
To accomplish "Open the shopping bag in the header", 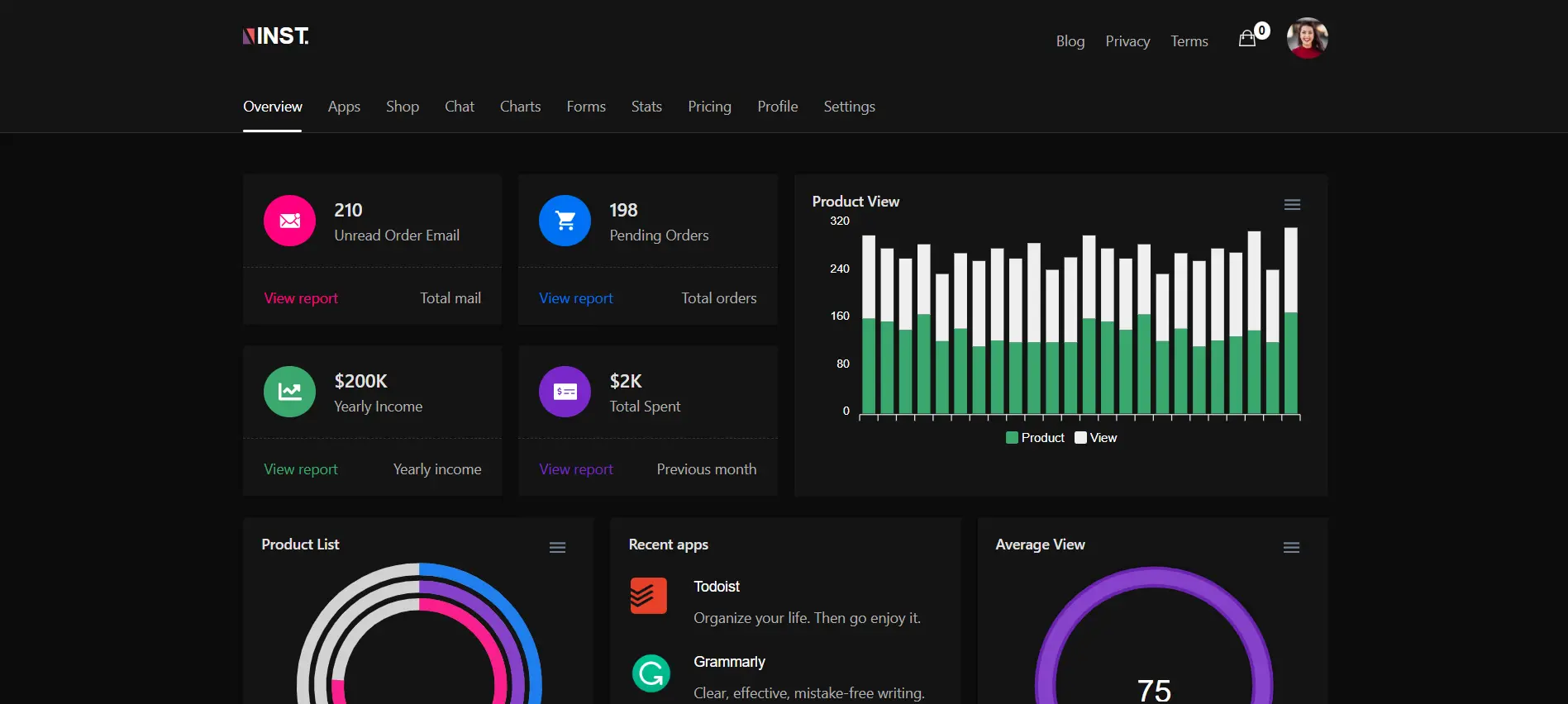I will (x=1247, y=39).
